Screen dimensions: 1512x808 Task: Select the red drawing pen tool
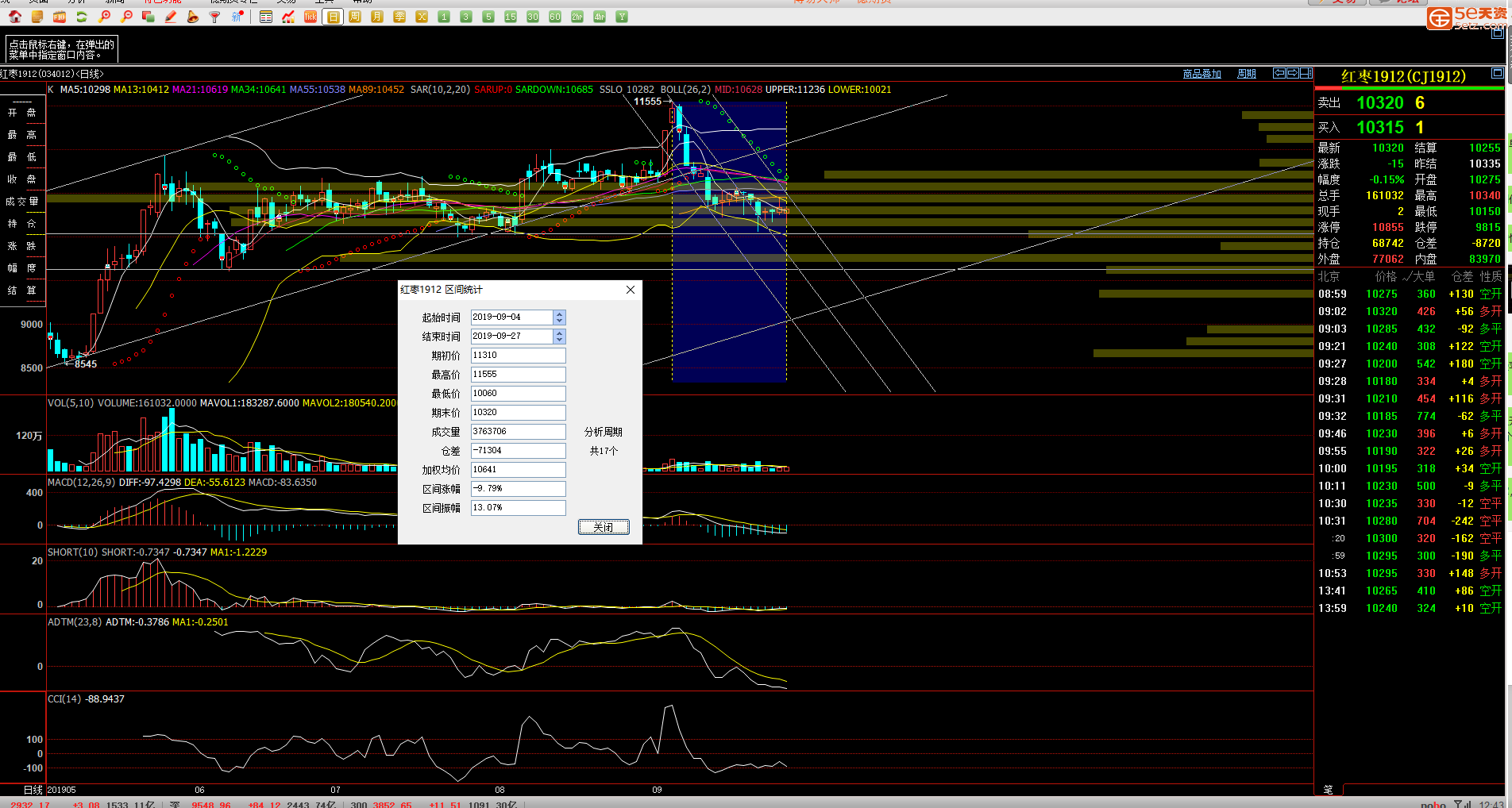pyautogui.click(x=171, y=17)
